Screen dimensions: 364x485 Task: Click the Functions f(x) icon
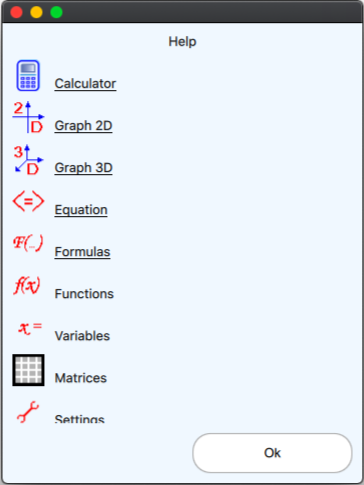[27, 285]
